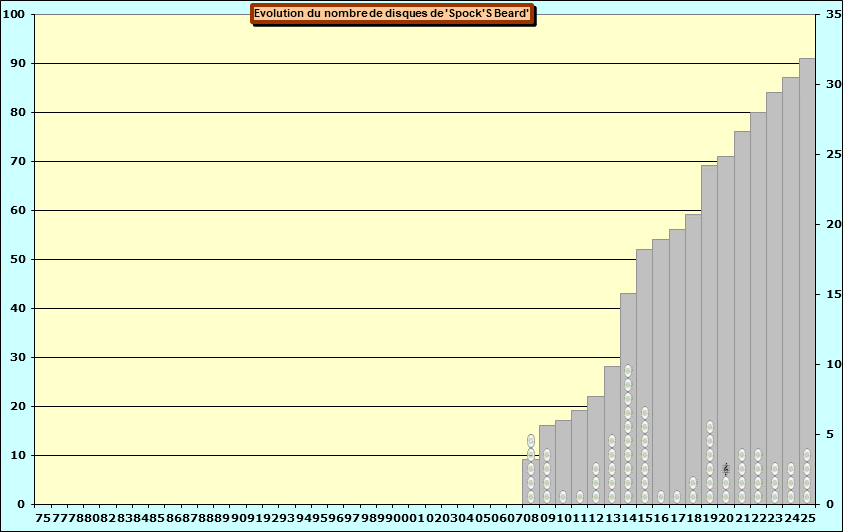Click the axis value '40'
The height and width of the screenshot is (532, 843).
point(18,308)
